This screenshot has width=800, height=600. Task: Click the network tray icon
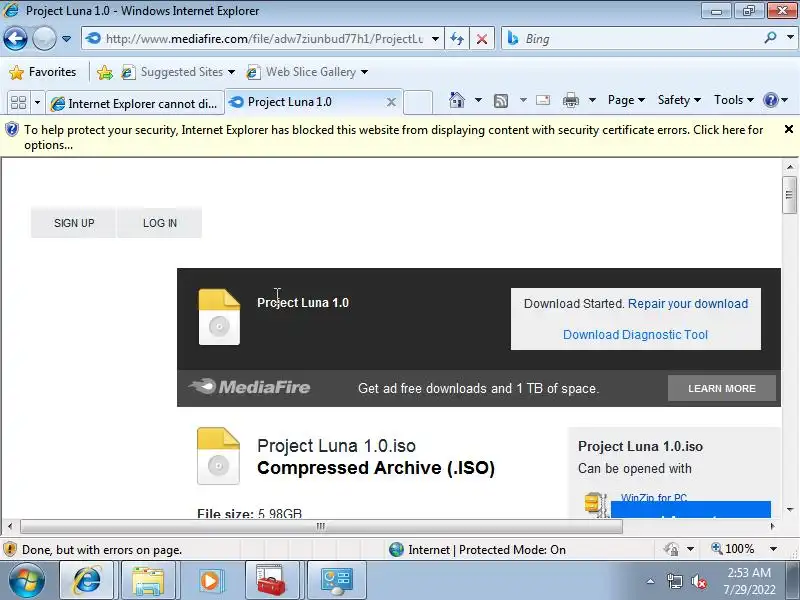tap(675, 581)
